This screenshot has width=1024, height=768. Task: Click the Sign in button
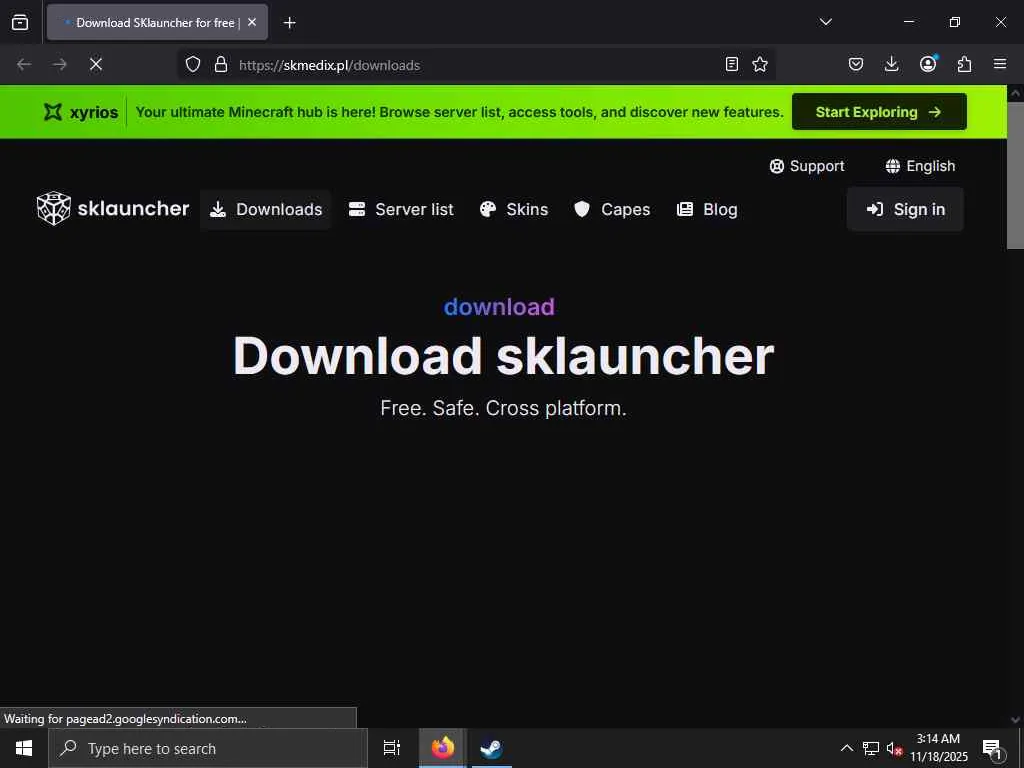tap(905, 209)
